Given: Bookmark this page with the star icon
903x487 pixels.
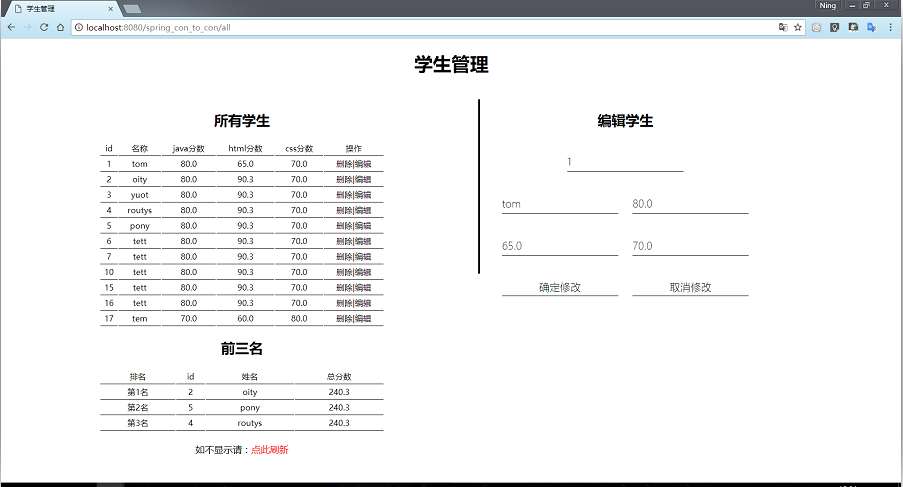Looking at the screenshot, I should 798,27.
